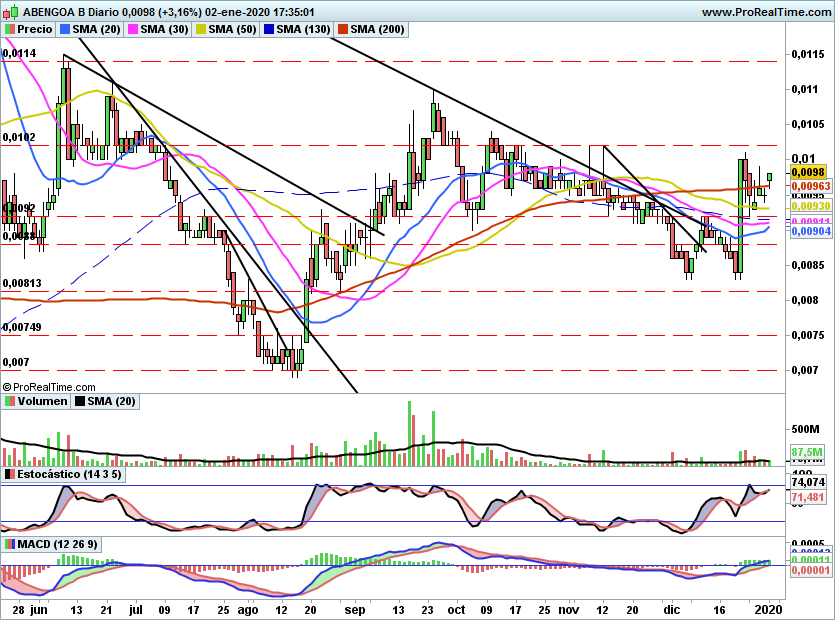Click the blue SMA (20) price legend swatch
The image size is (835, 620).
(x=64, y=30)
